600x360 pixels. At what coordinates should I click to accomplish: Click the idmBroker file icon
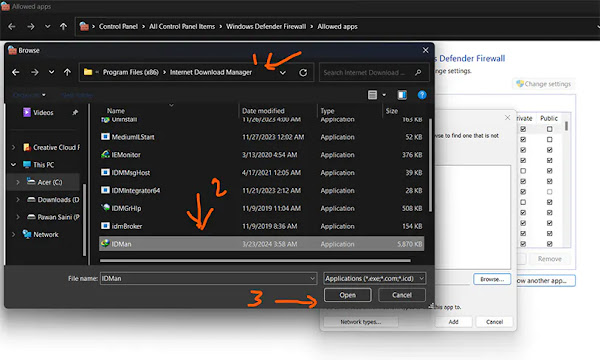(x=105, y=226)
